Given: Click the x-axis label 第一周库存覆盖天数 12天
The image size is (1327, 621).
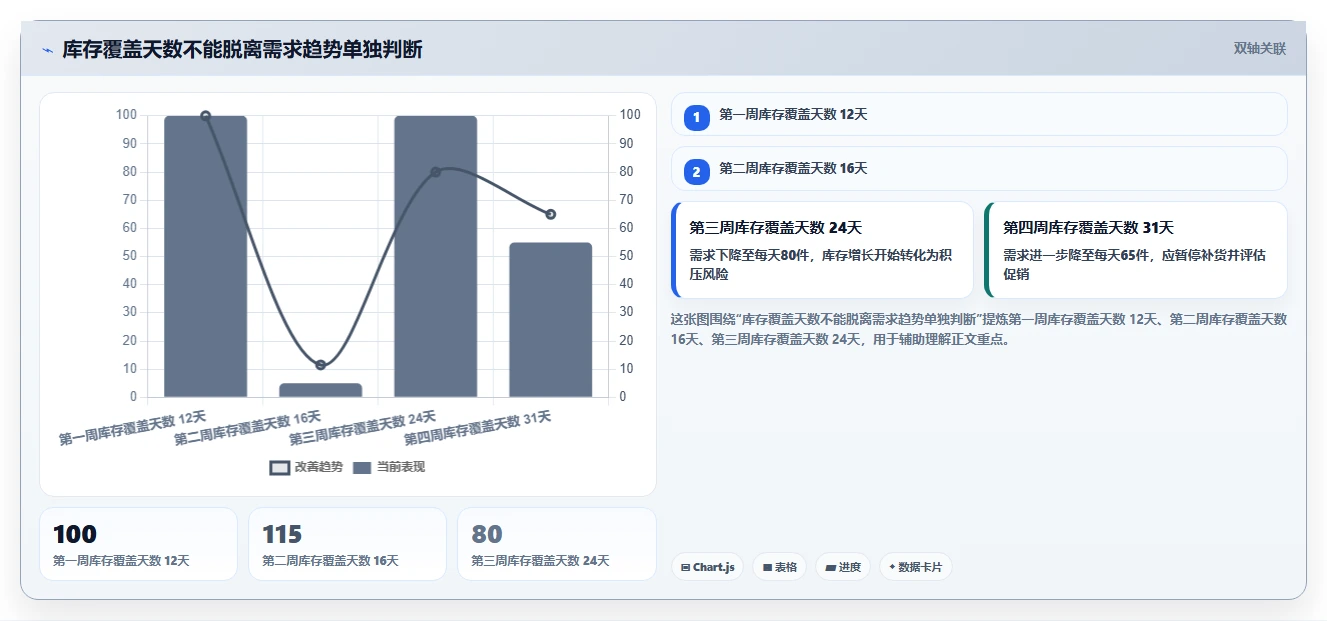Looking at the screenshot, I should coord(132,427).
